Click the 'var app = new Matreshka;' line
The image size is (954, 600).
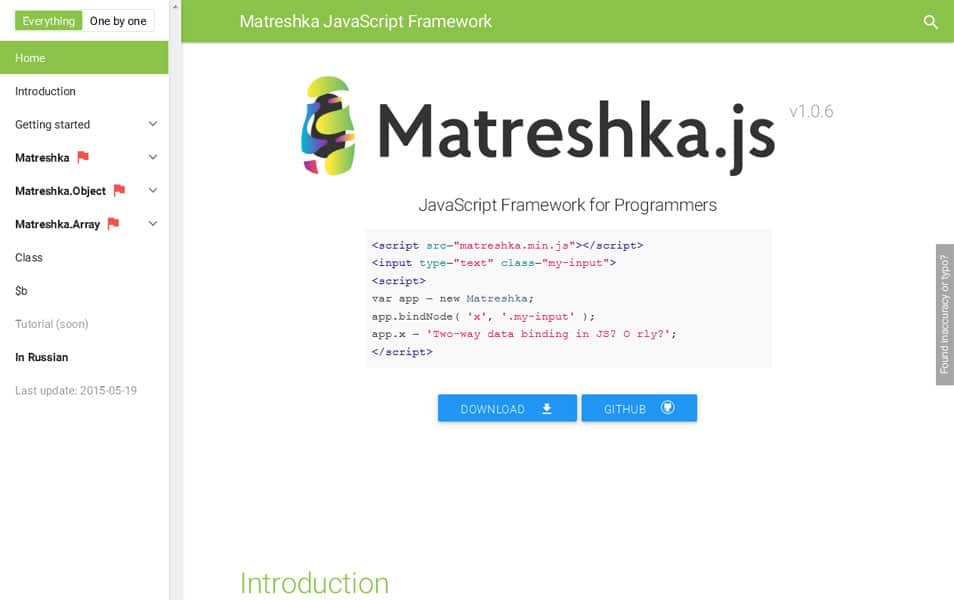pos(453,299)
